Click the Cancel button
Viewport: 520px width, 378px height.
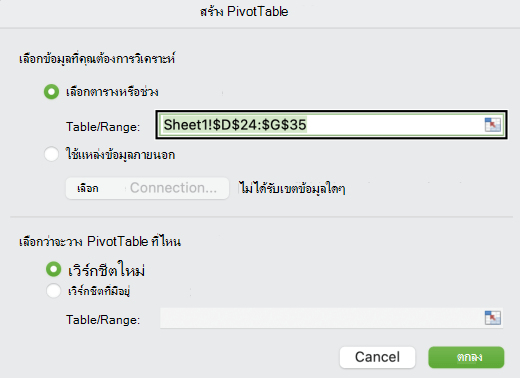pyautogui.click(x=377, y=357)
